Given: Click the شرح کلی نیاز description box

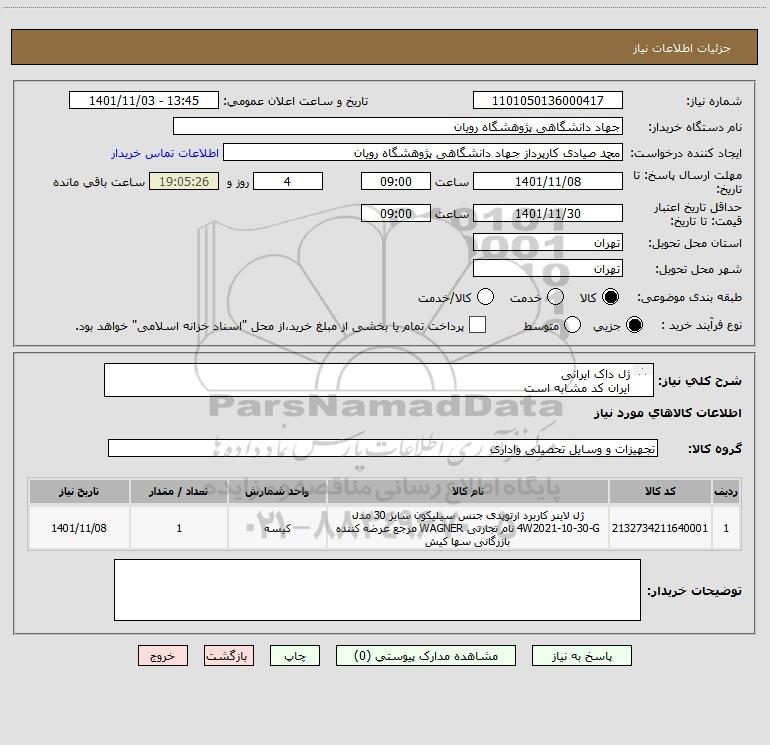Looking at the screenshot, I should coord(379,380).
